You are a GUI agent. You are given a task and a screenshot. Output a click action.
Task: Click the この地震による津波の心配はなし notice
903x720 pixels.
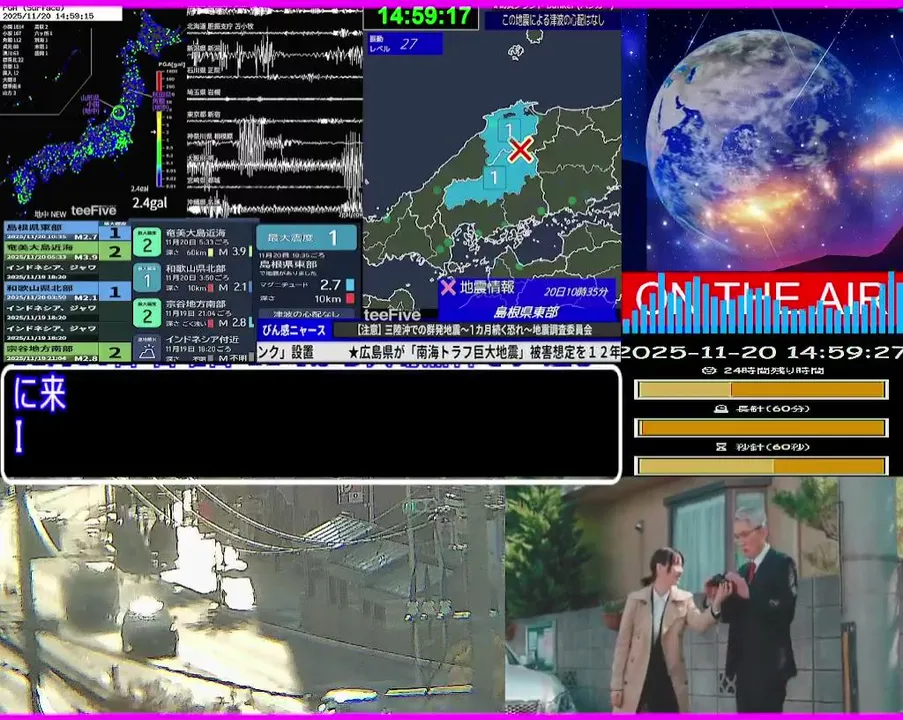tap(553, 20)
